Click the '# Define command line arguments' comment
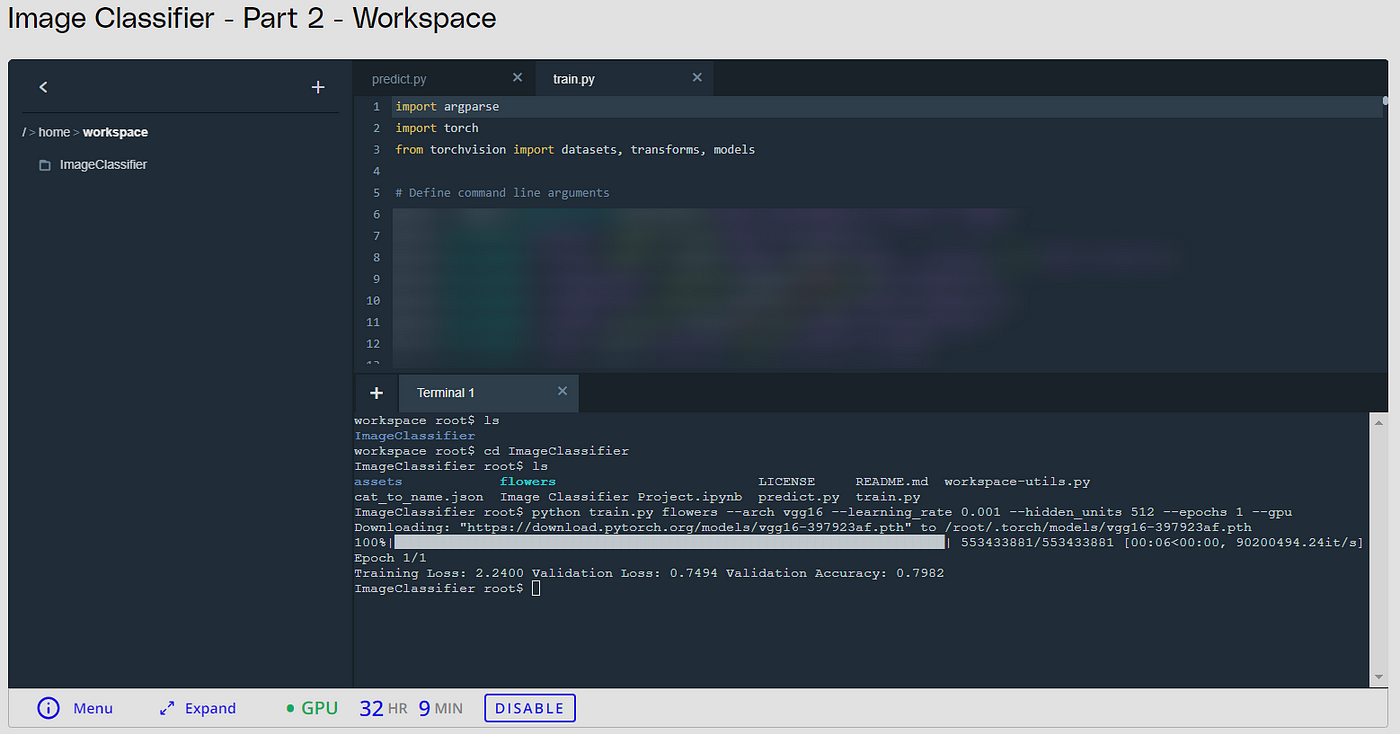The height and width of the screenshot is (734, 1400). [x=502, y=193]
